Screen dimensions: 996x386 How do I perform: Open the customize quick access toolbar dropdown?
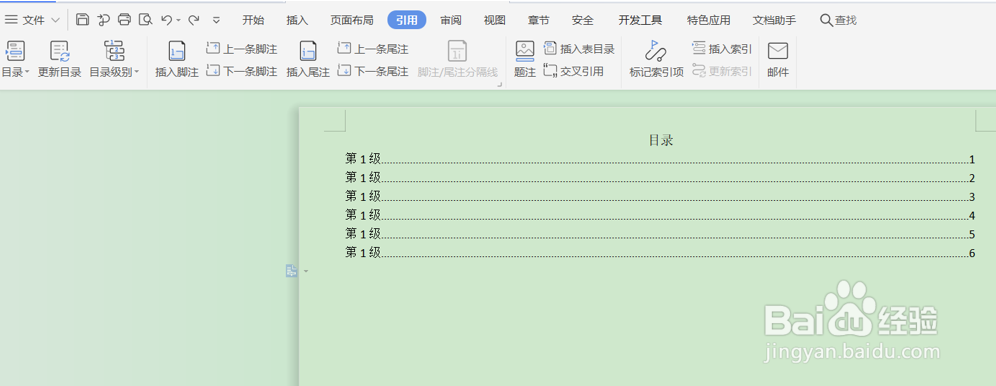click(x=216, y=20)
